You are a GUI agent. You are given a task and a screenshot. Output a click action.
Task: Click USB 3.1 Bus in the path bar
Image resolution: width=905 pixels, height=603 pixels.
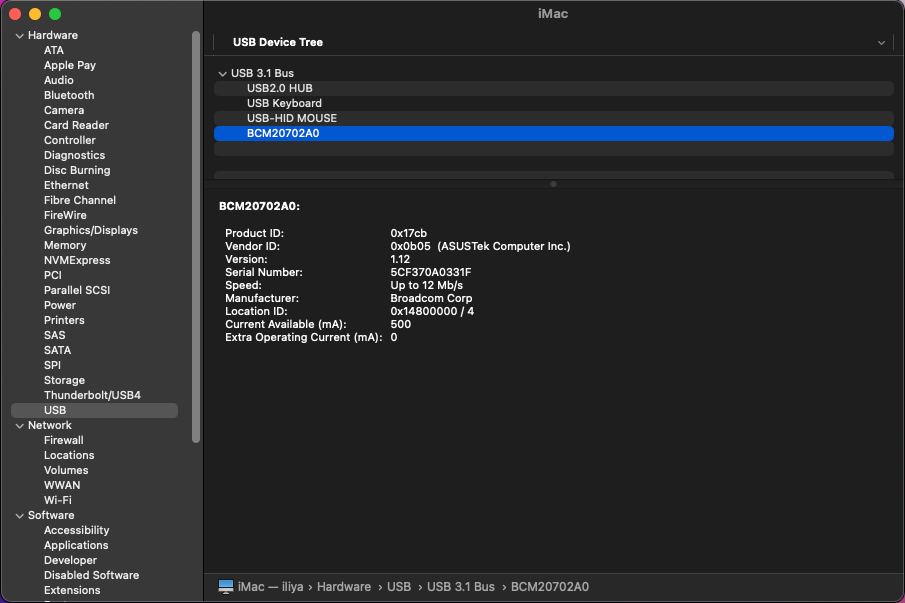click(461, 587)
